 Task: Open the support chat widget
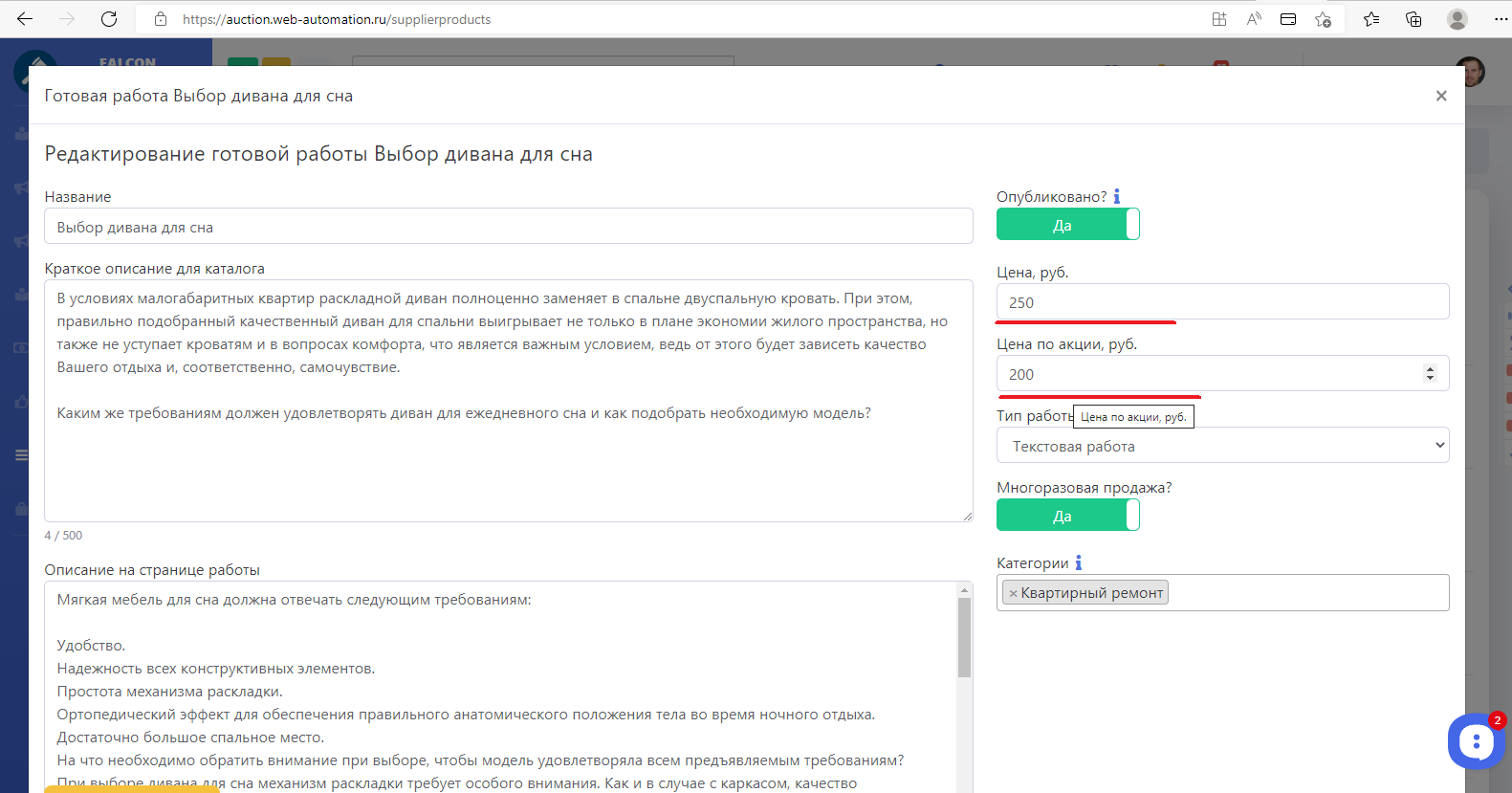1476,741
